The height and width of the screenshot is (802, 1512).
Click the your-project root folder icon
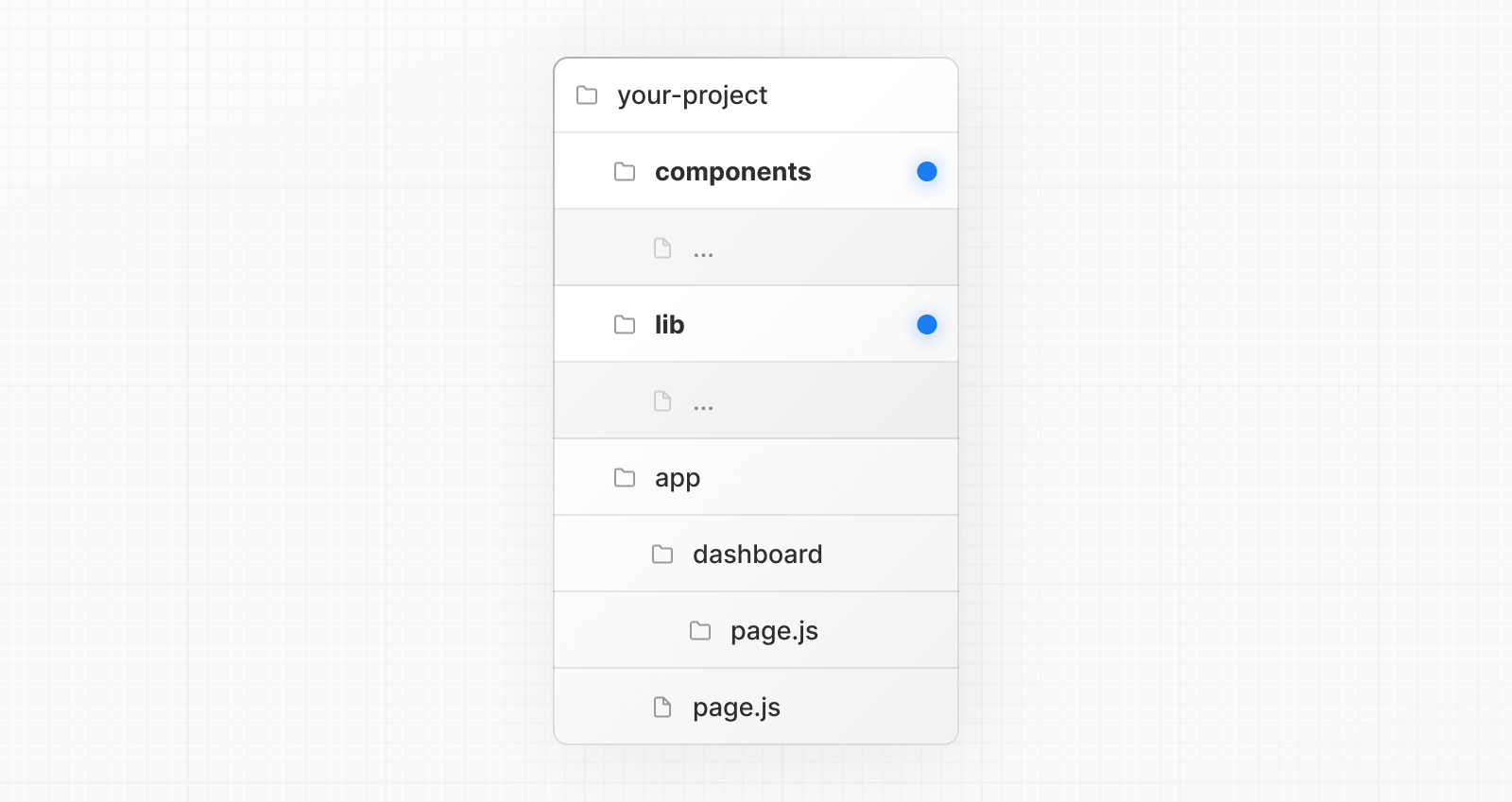[x=587, y=95]
